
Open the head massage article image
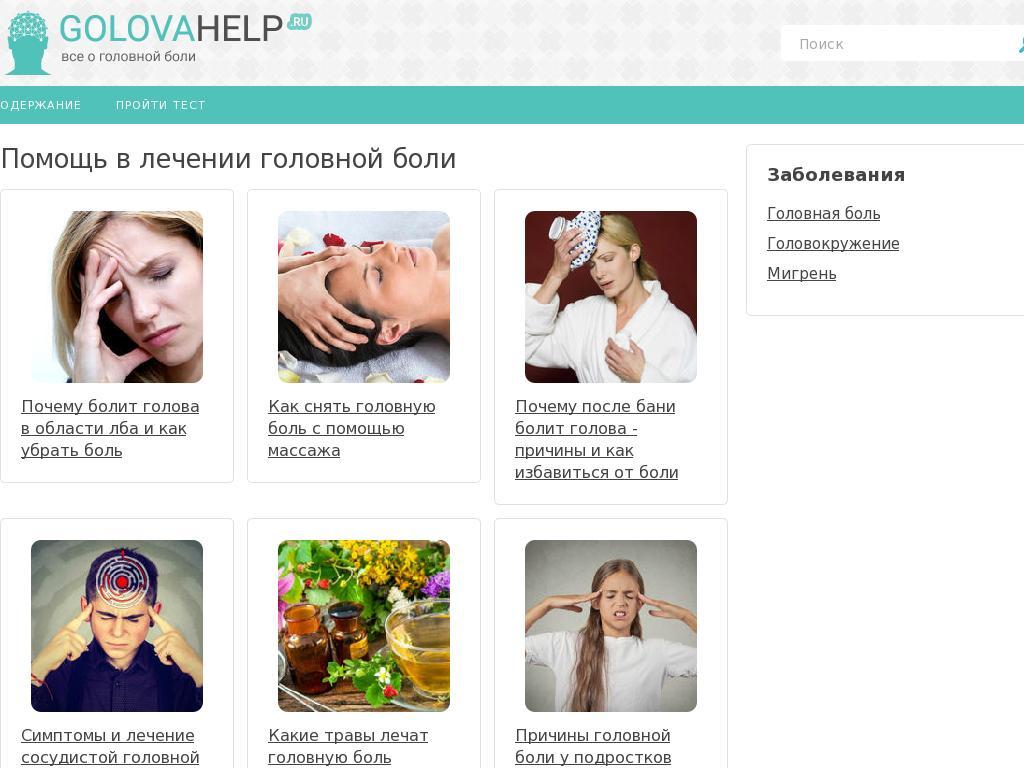(364, 296)
